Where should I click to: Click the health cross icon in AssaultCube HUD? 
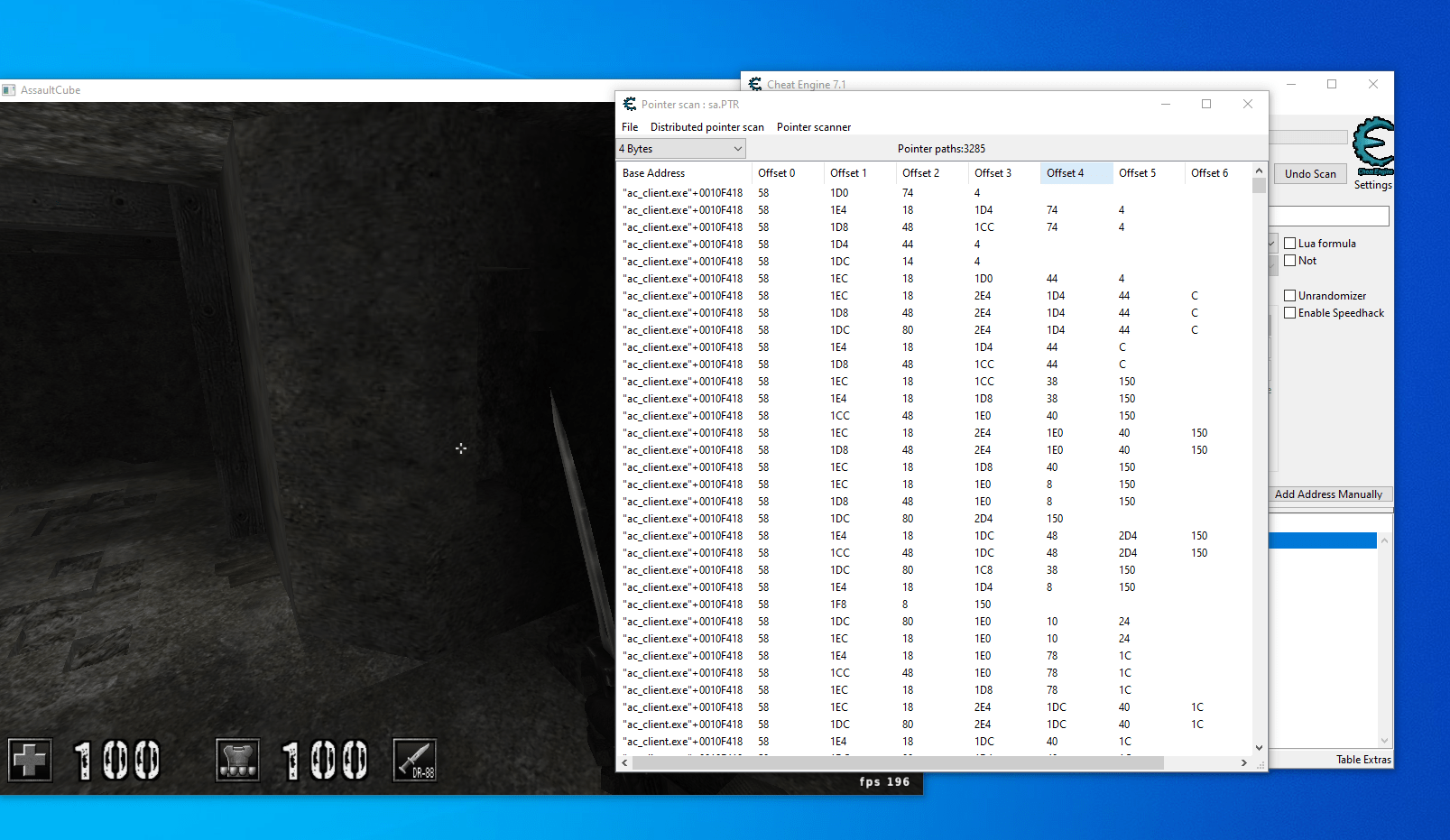coord(30,760)
